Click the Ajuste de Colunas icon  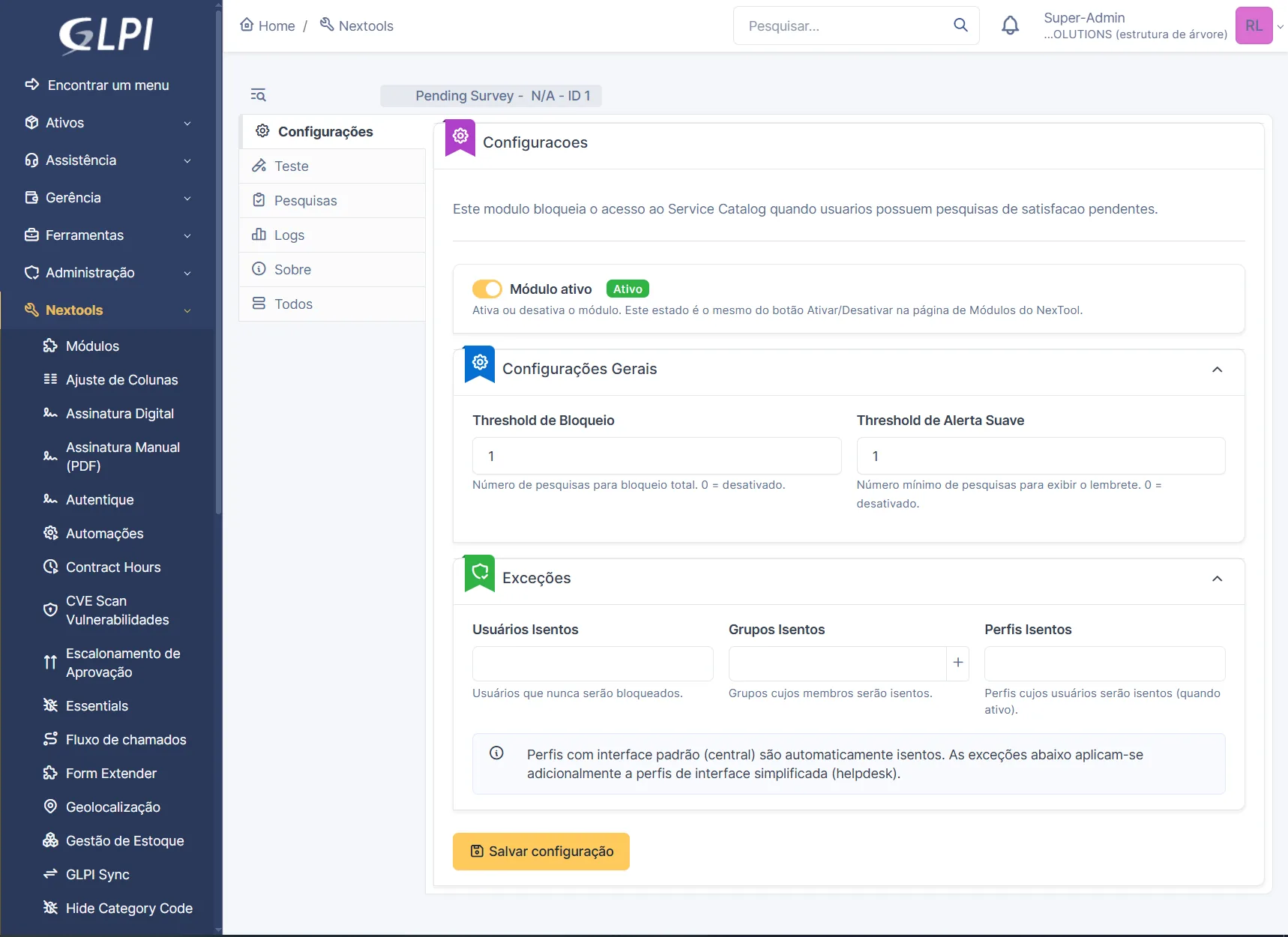click(50, 379)
